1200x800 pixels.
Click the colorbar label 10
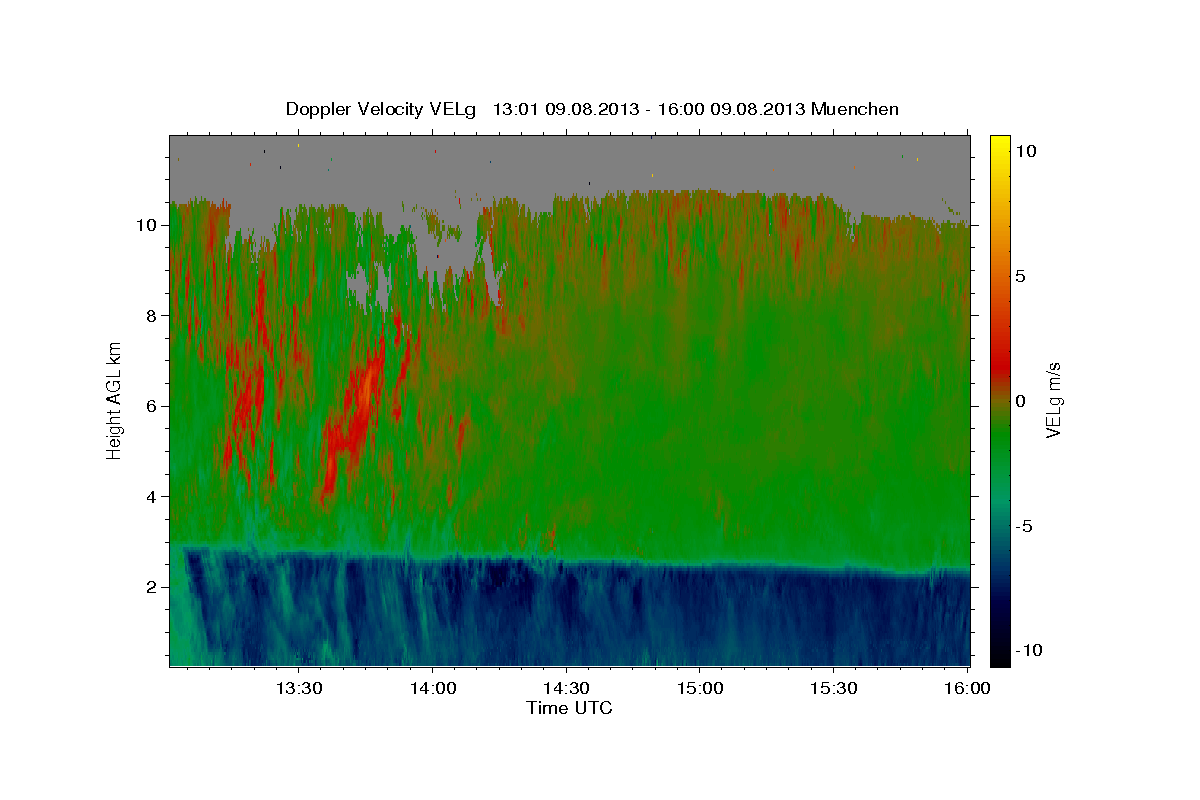pos(1026,150)
